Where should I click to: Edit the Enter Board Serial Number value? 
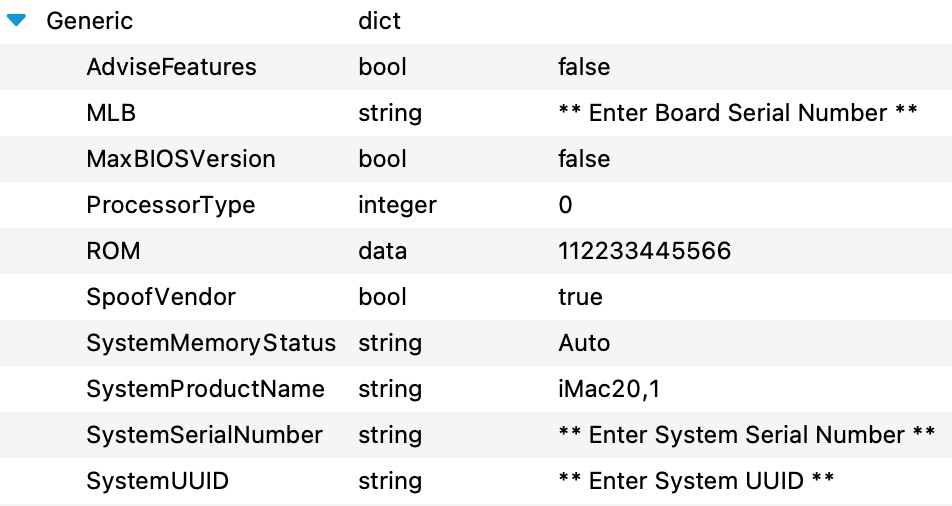click(738, 113)
